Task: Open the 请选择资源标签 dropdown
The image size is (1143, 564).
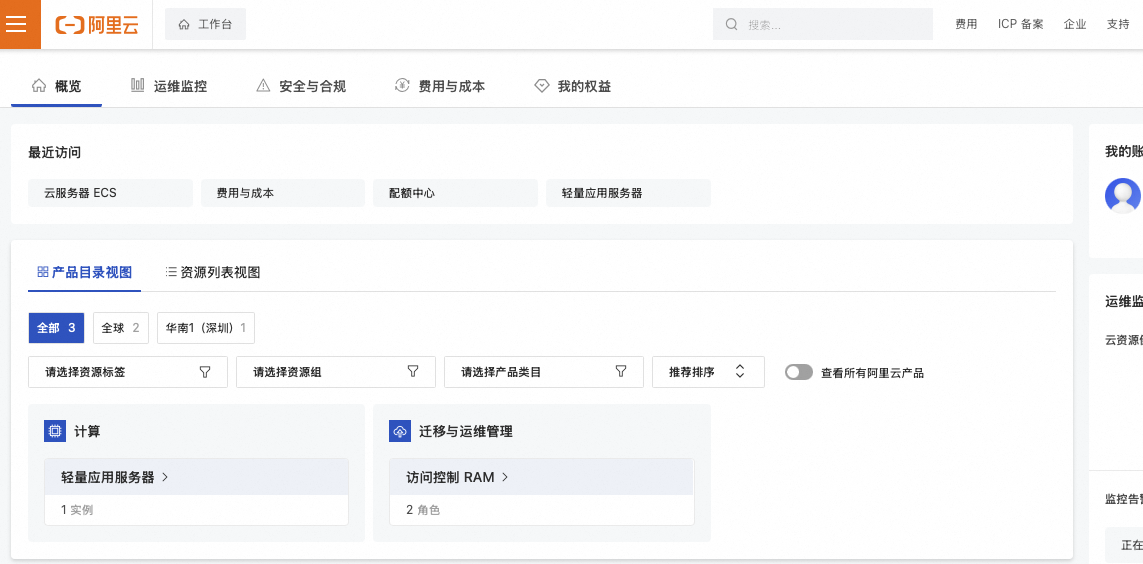Action: click(128, 372)
